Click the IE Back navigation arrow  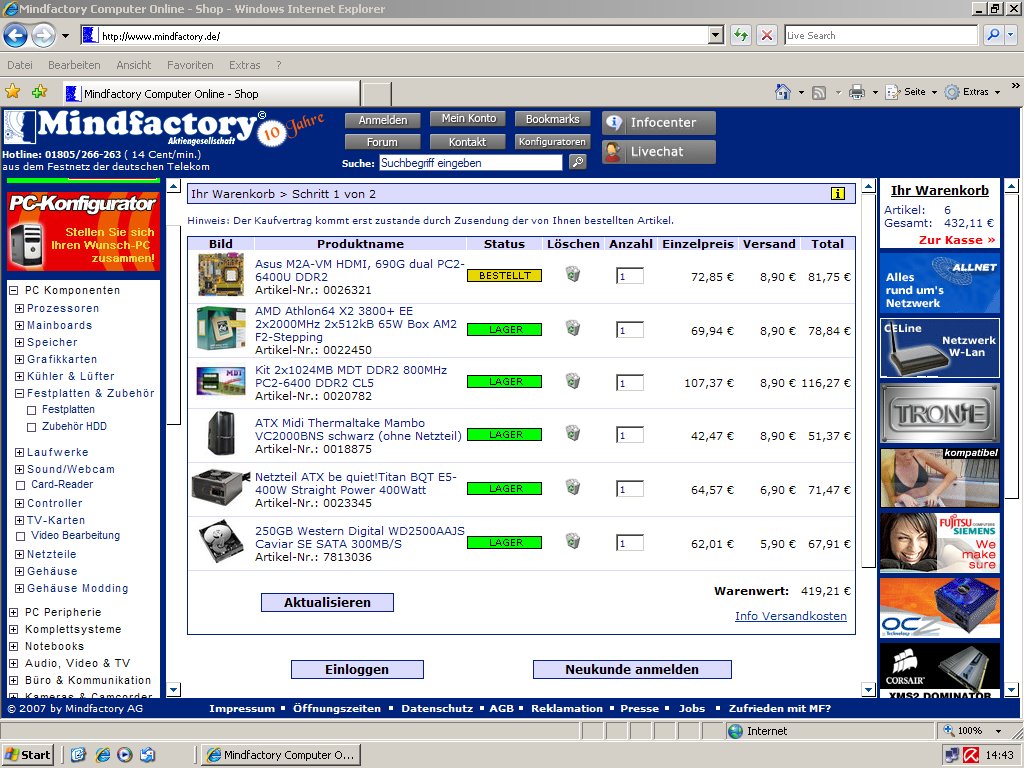tap(16, 35)
